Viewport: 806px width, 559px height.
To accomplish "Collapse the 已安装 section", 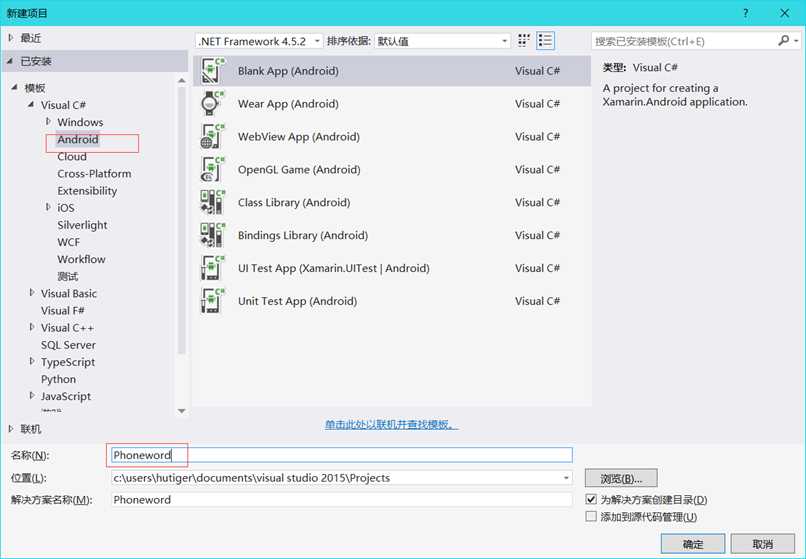I will (10, 61).
